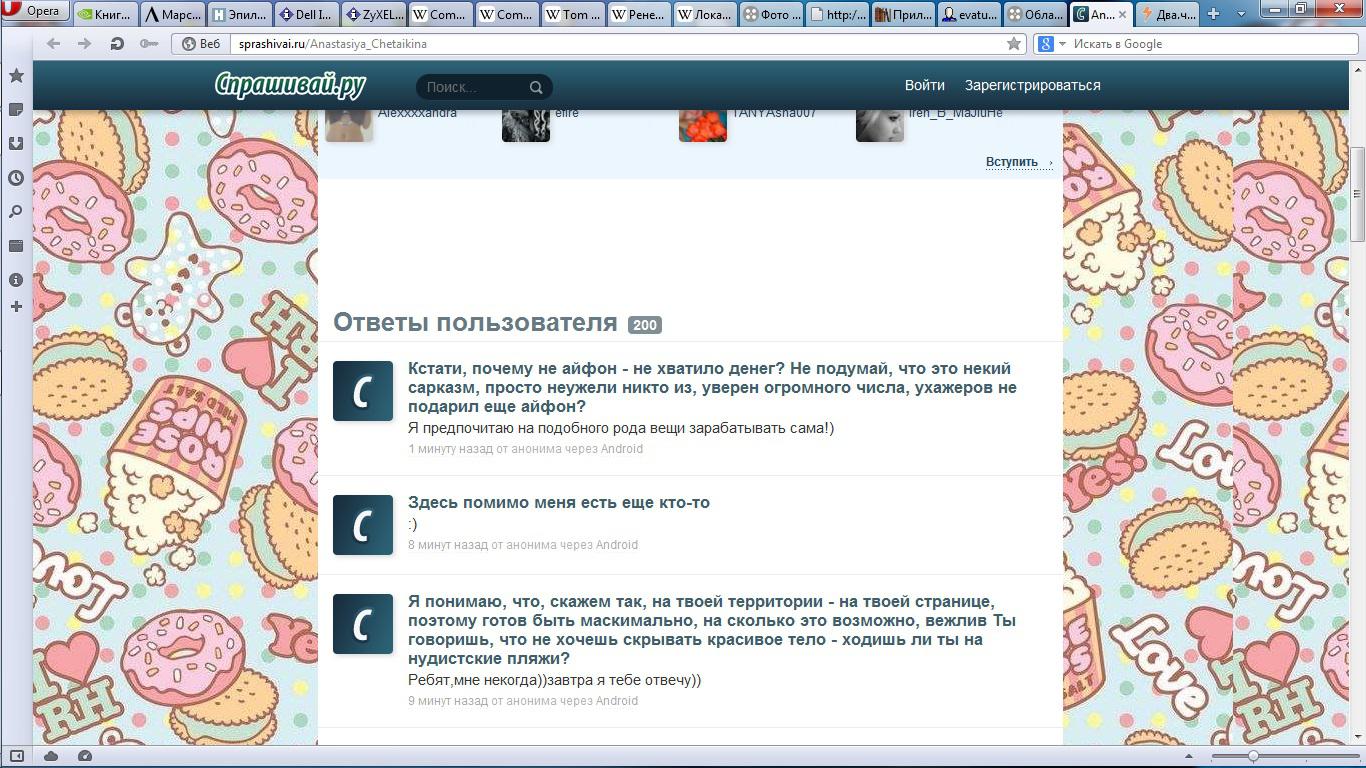
Task: Click the '200' answers count badge
Action: 645,324
